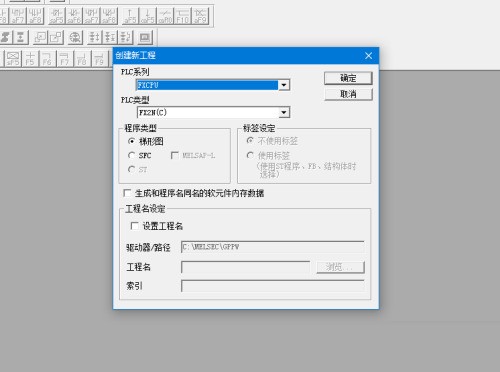
Task: Click the aF5 up-arrow pulse result icon
Action: click(x=130, y=16)
